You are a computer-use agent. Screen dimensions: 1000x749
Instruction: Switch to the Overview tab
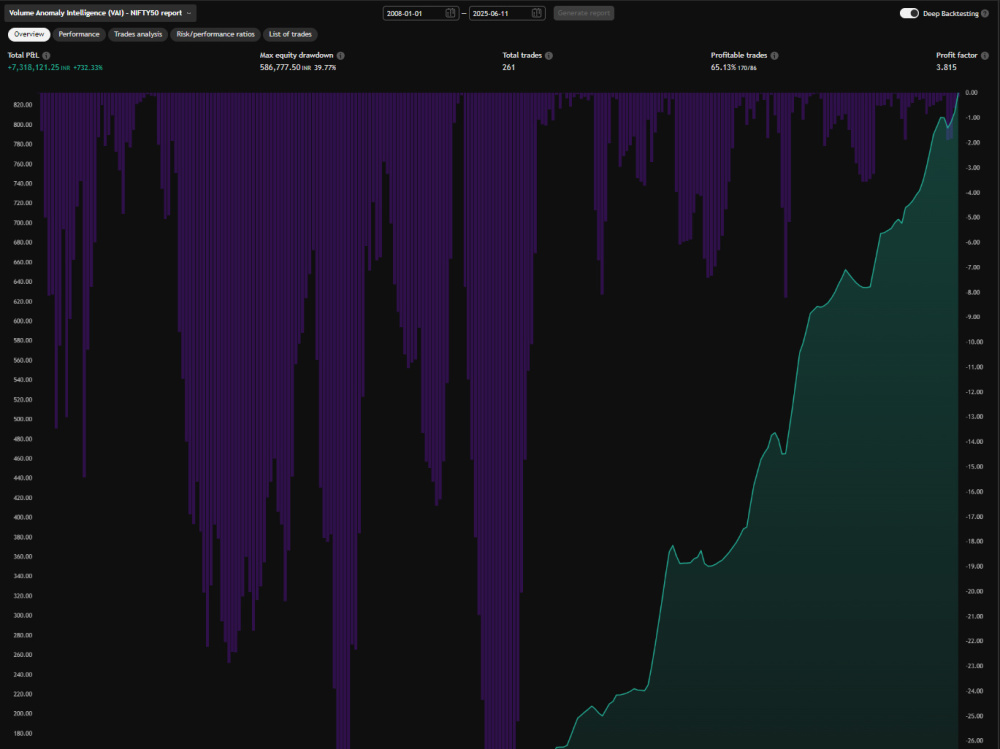29,34
